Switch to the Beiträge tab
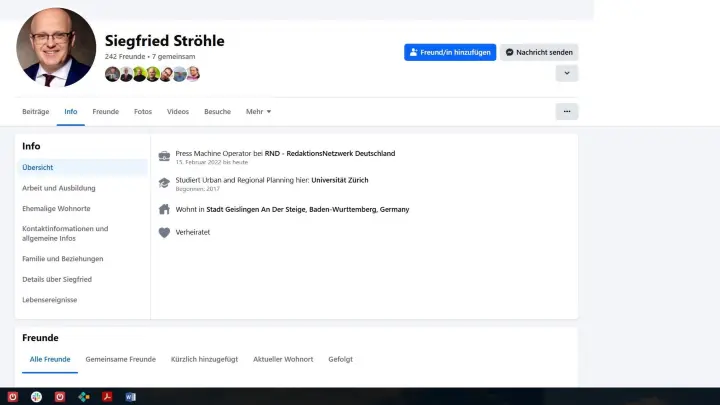This screenshot has height=405, width=720. 36,111
